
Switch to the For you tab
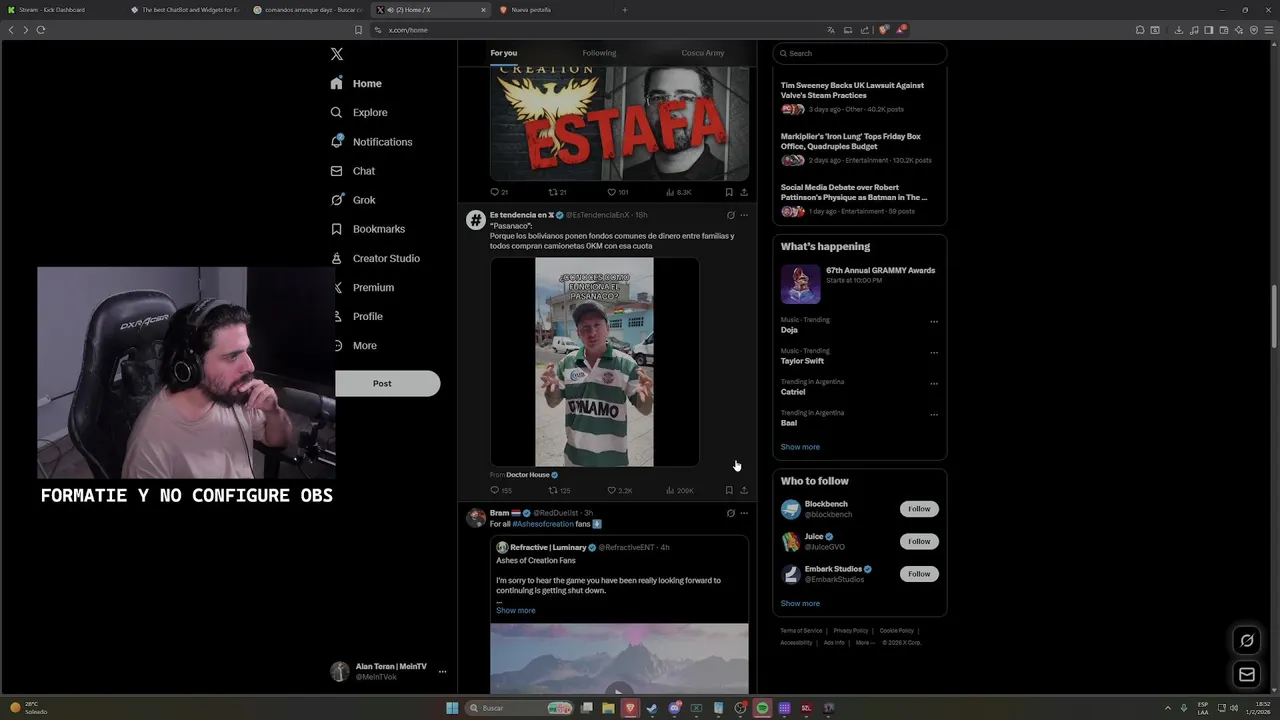tap(504, 53)
